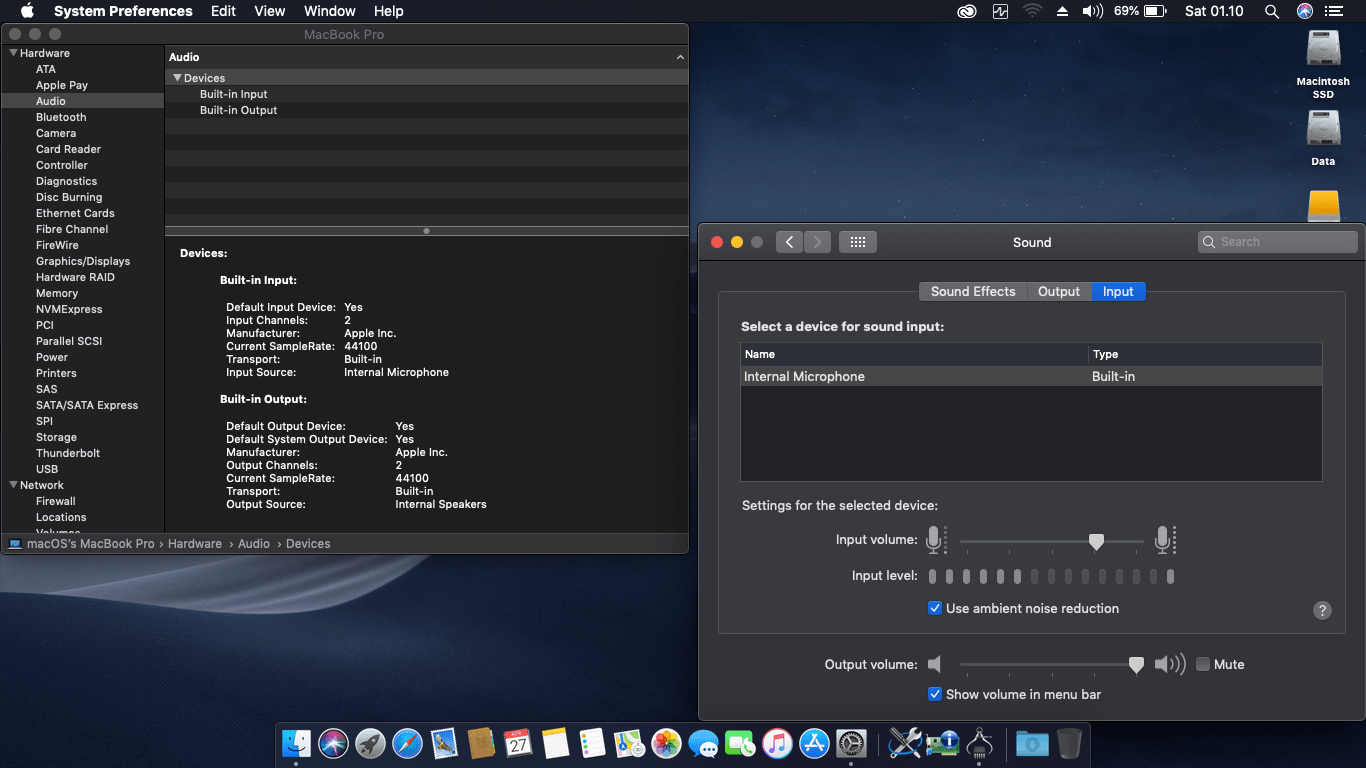Uncheck Show volume in menu bar

pos(935,694)
